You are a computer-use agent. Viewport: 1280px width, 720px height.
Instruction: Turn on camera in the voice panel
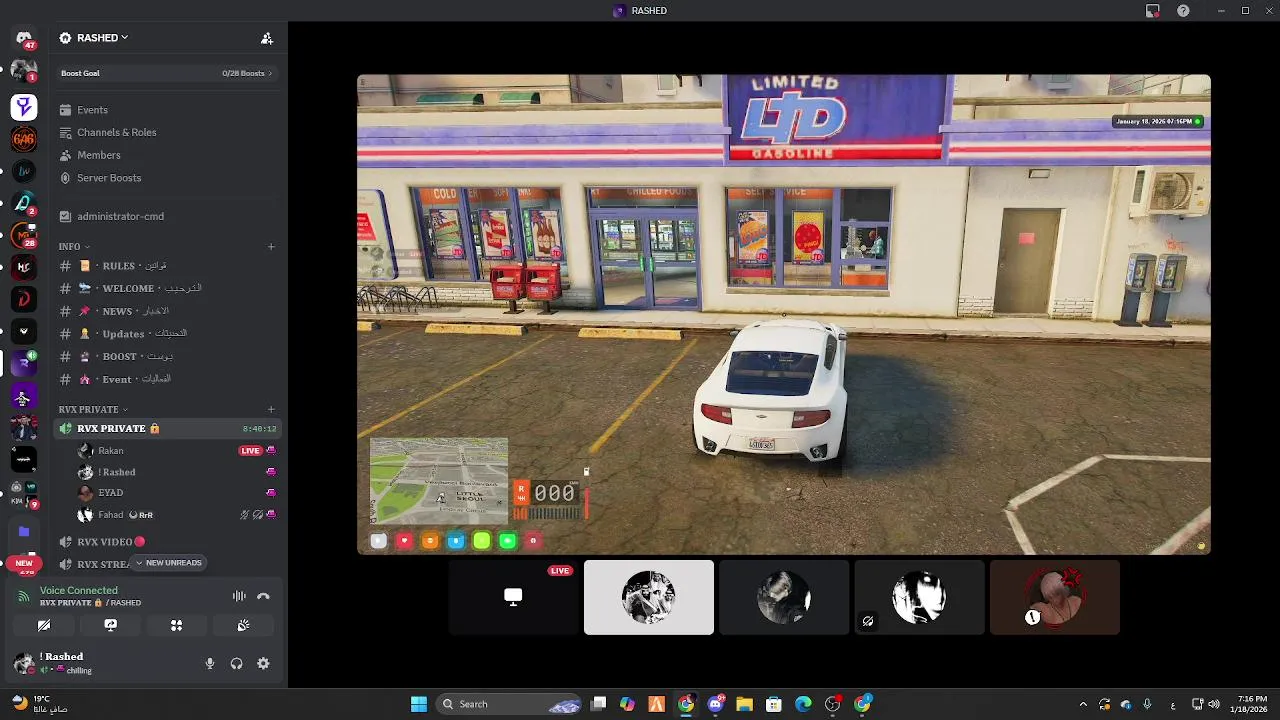44,625
